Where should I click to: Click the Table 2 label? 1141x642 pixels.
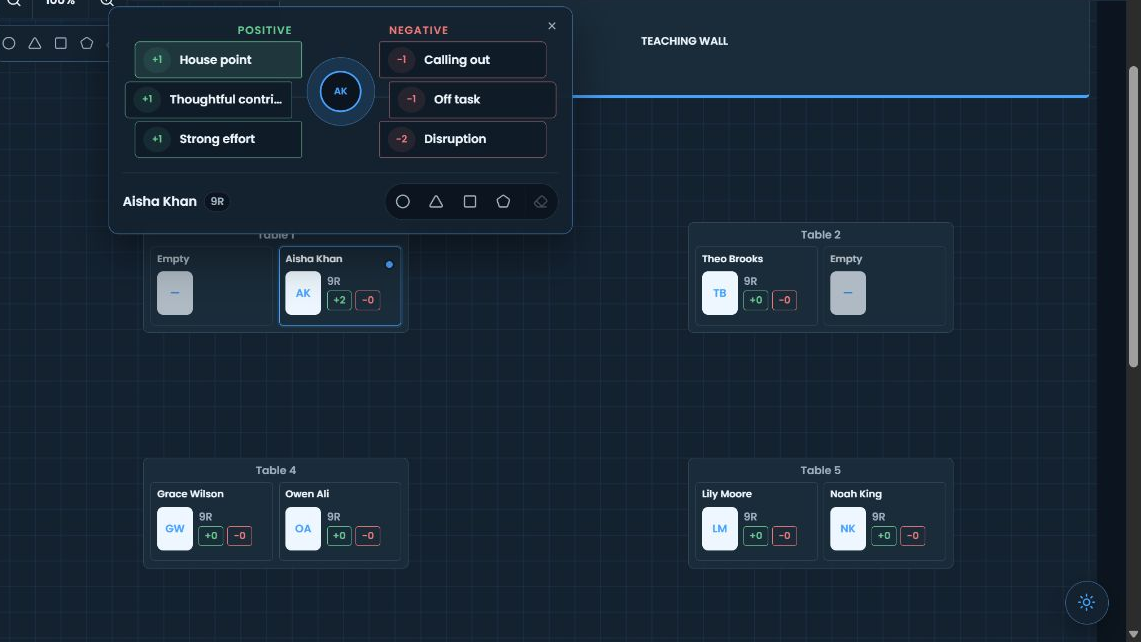coord(820,234)
